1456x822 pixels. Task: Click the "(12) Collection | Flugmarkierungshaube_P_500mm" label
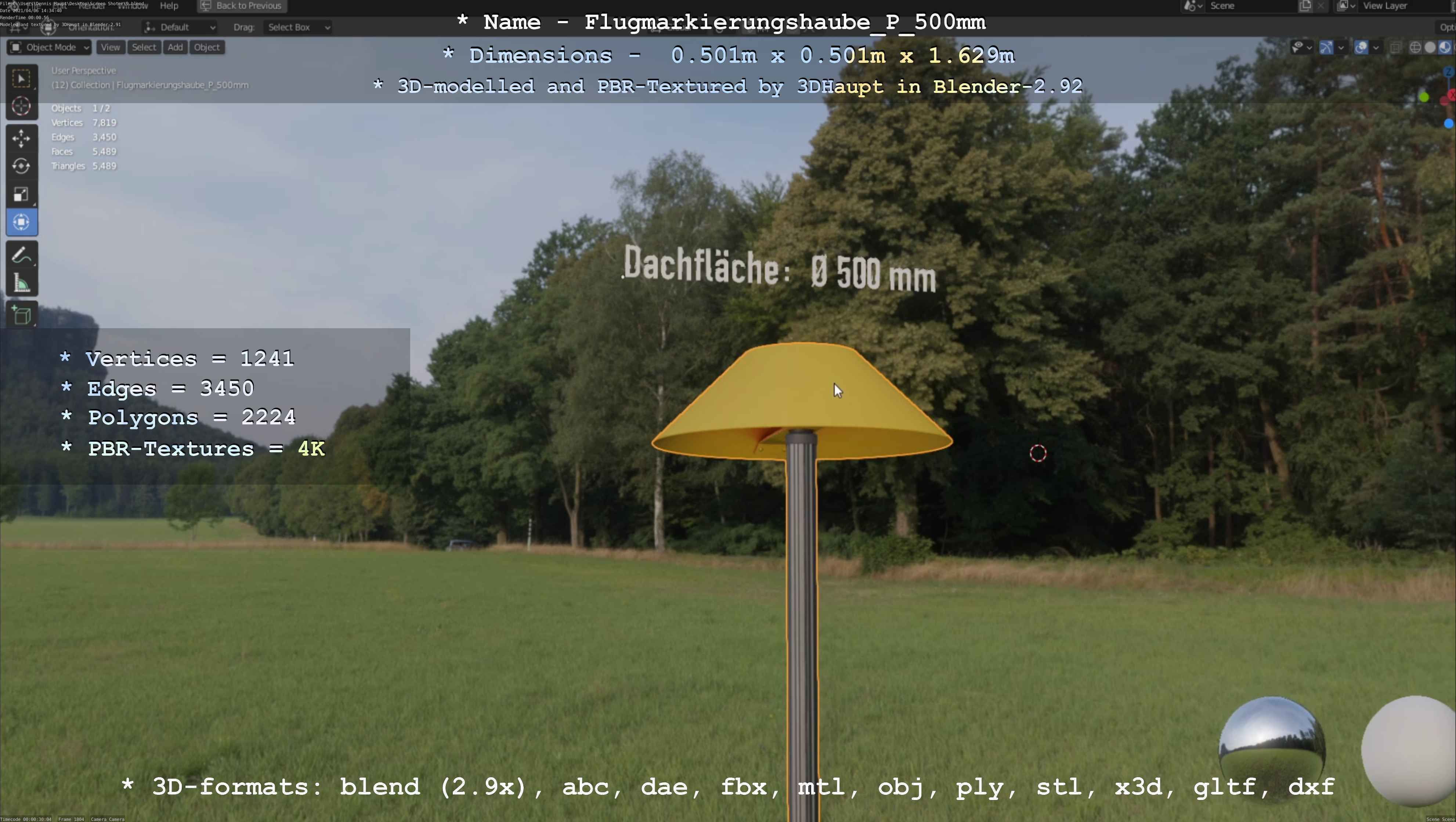coord(150,85)
